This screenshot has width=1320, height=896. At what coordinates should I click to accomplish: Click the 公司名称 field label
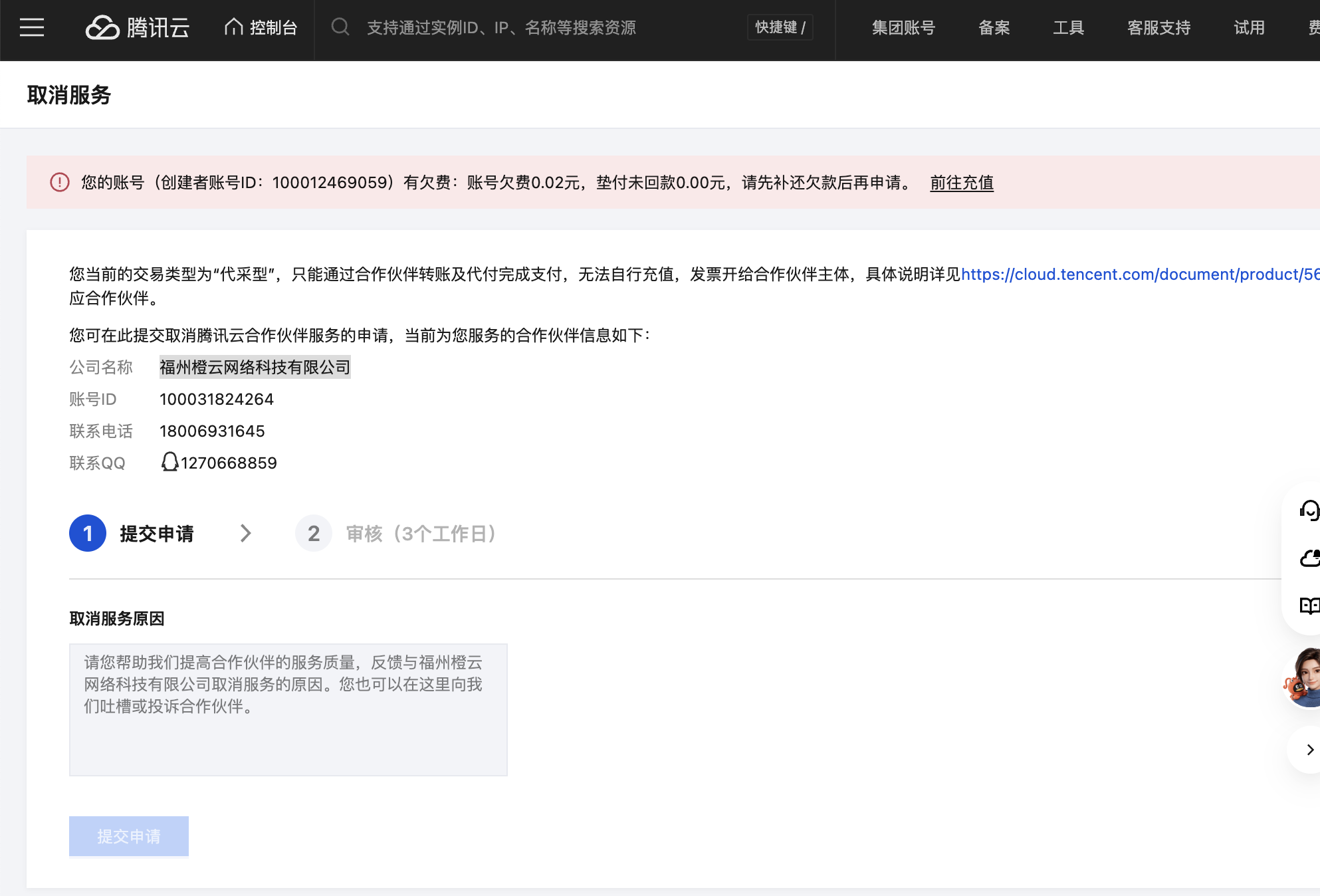[x=101, y=367]
